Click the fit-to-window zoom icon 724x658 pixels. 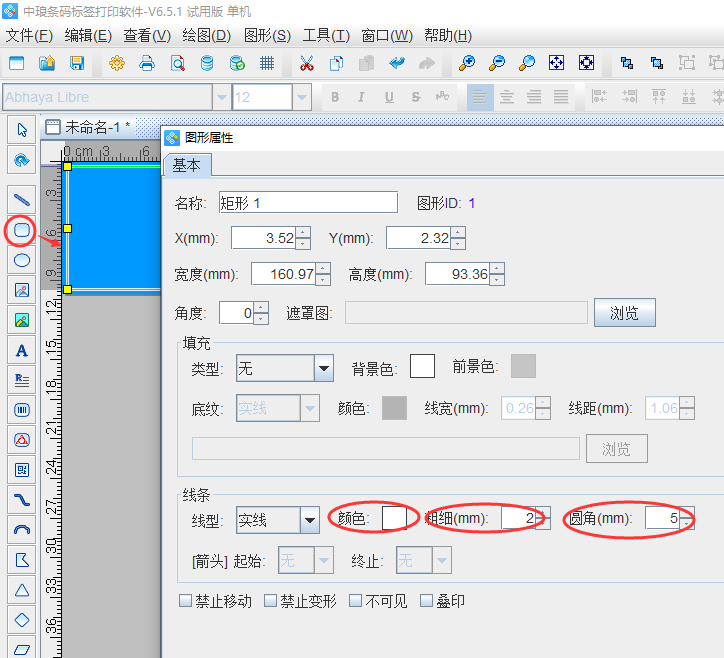(x=556, y=63)
